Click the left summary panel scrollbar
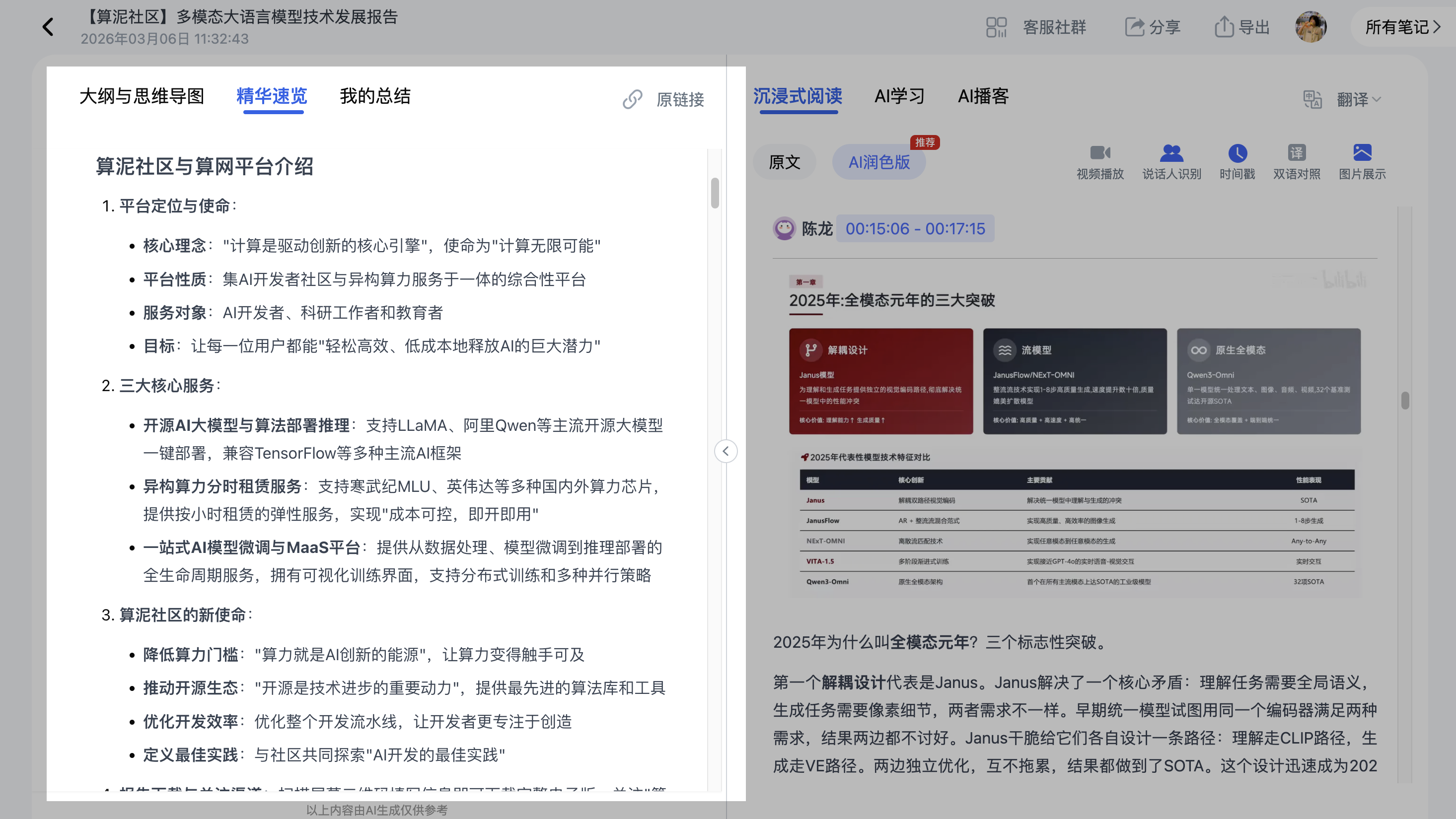 715,193
